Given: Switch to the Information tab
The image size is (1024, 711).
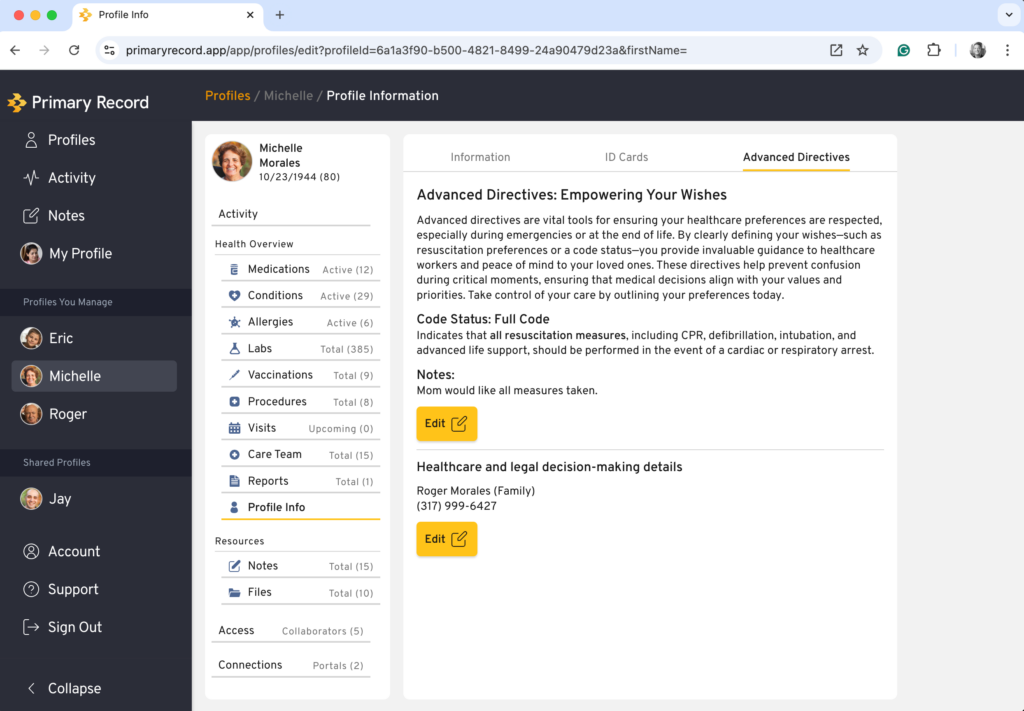Looking at the screenshot, I should pos(480,157).
